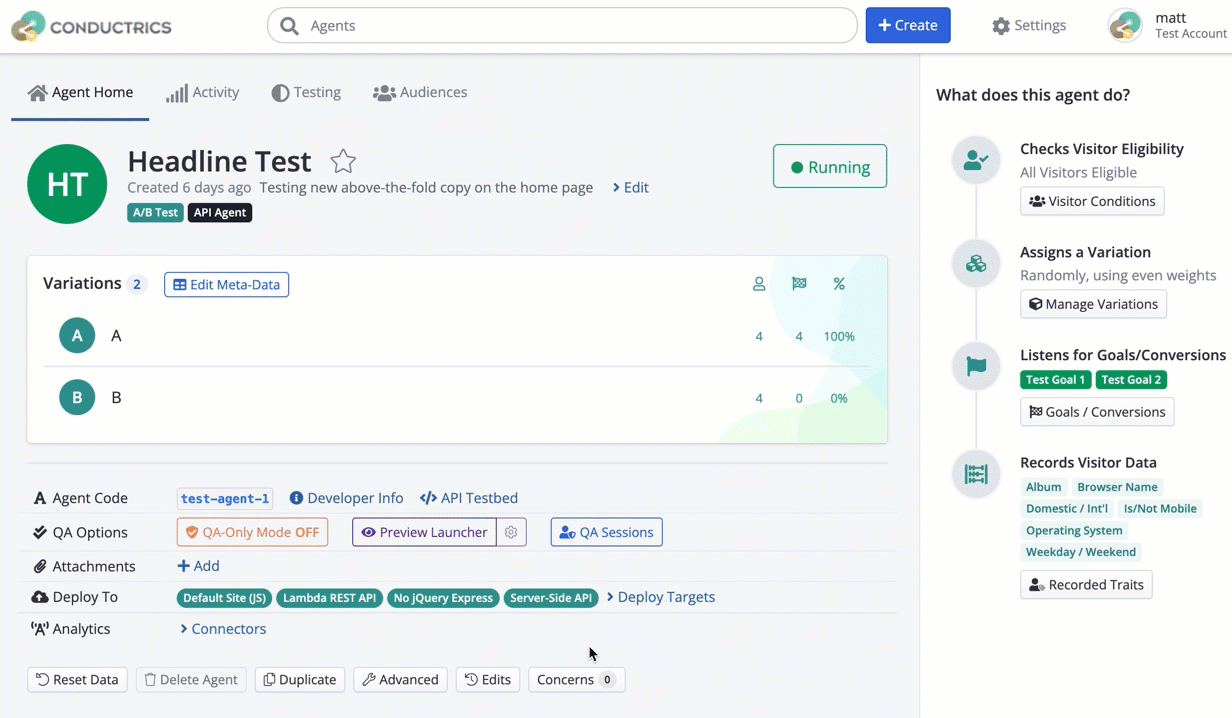Click the QA Options check icon

[x=40, y=532]
